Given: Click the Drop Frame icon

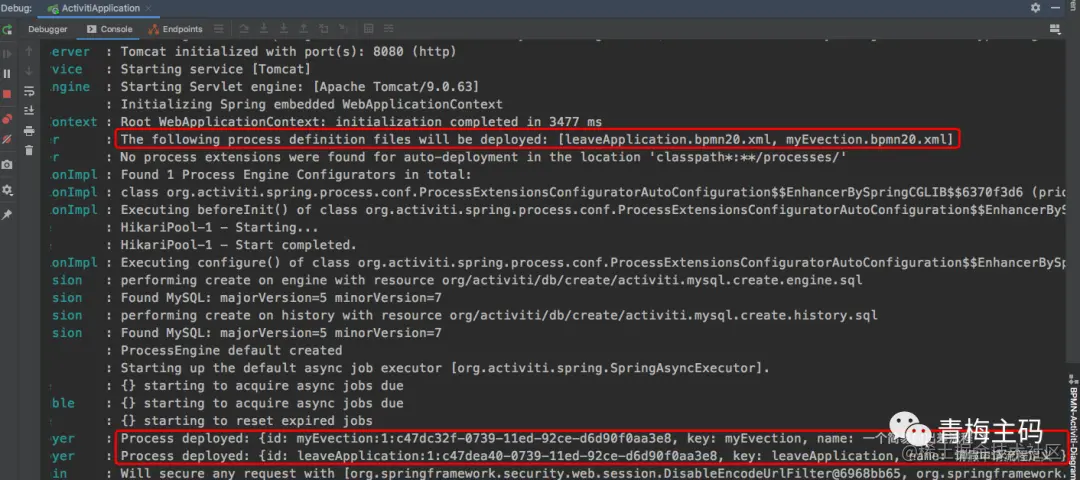Looking at the screenshot, I should tap(324, 29).
